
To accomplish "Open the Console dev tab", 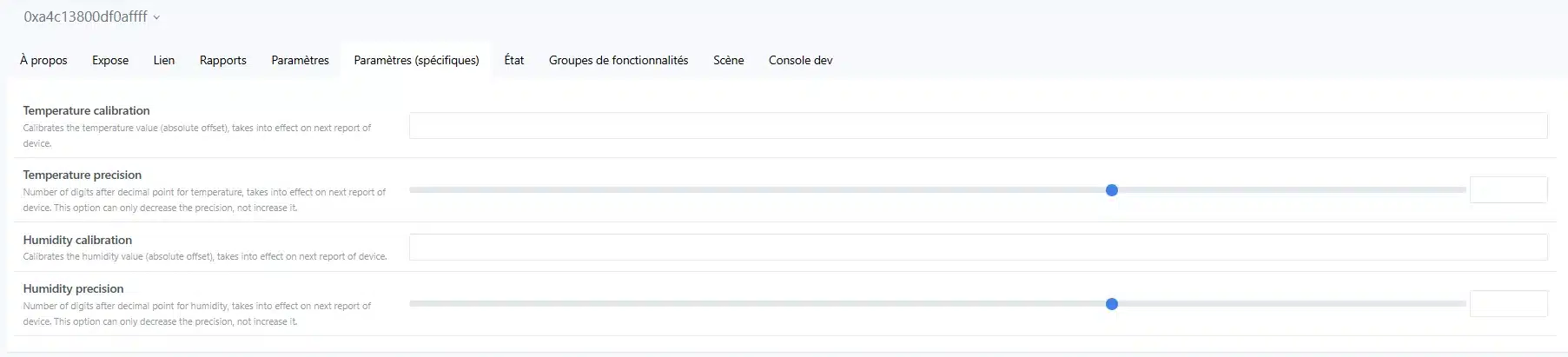I will [801, 60].
